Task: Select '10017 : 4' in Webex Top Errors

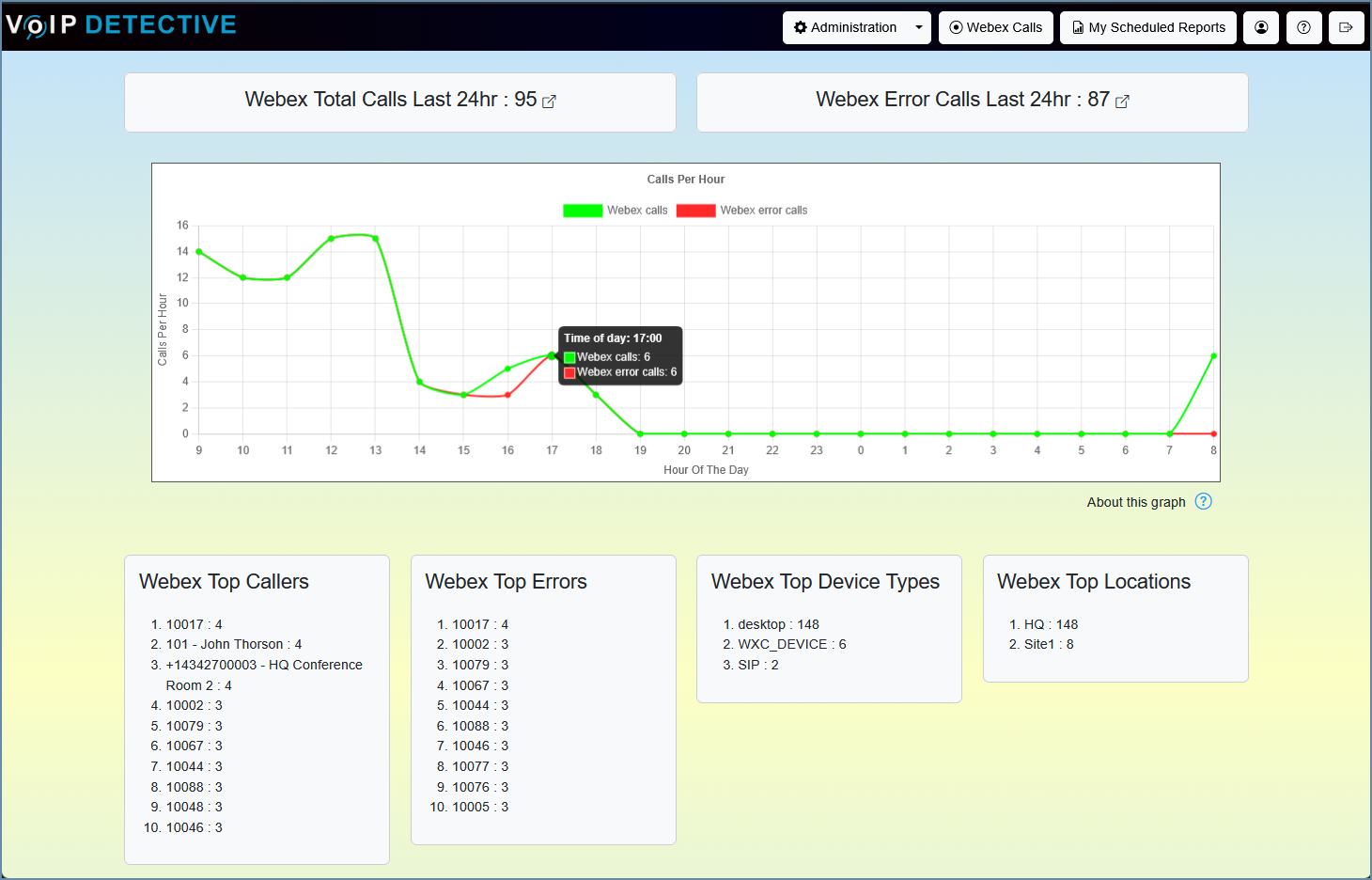Action: point(480,624)
